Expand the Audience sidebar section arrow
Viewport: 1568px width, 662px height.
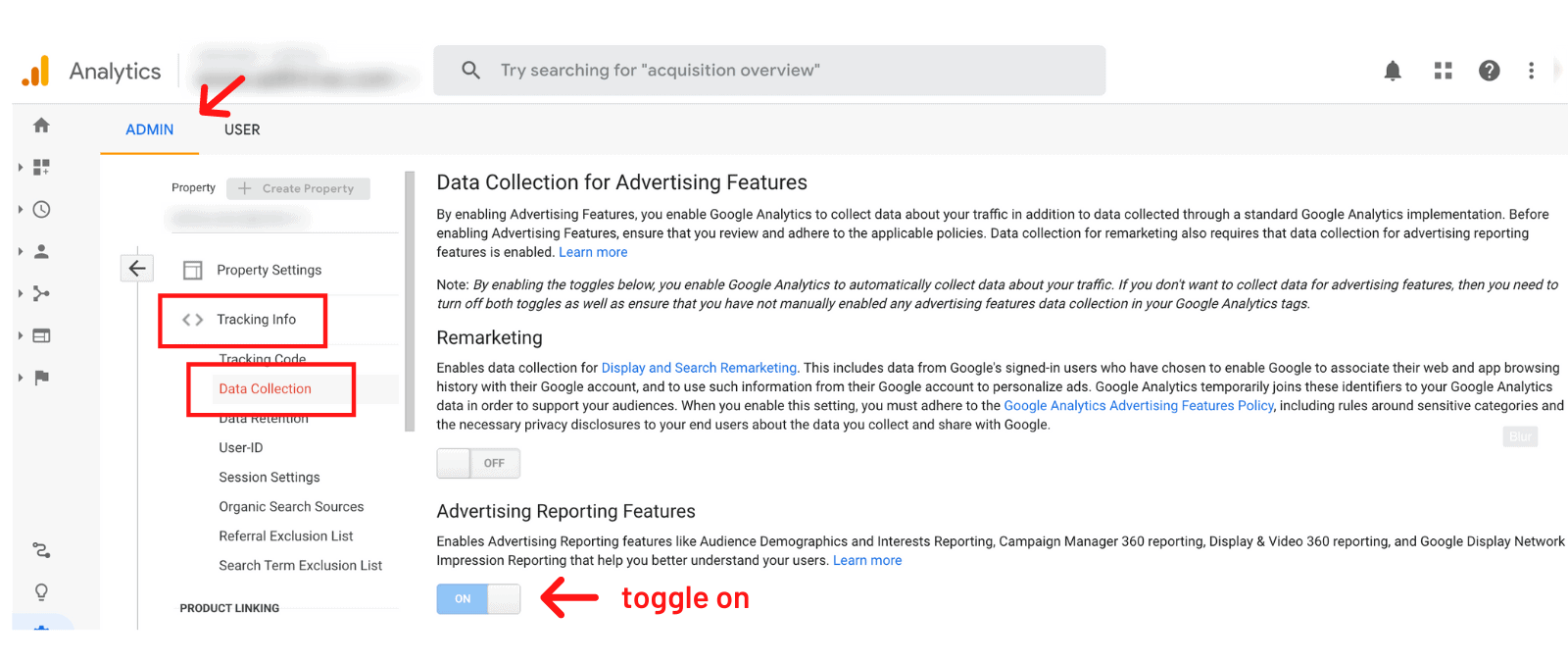(21, 252)
